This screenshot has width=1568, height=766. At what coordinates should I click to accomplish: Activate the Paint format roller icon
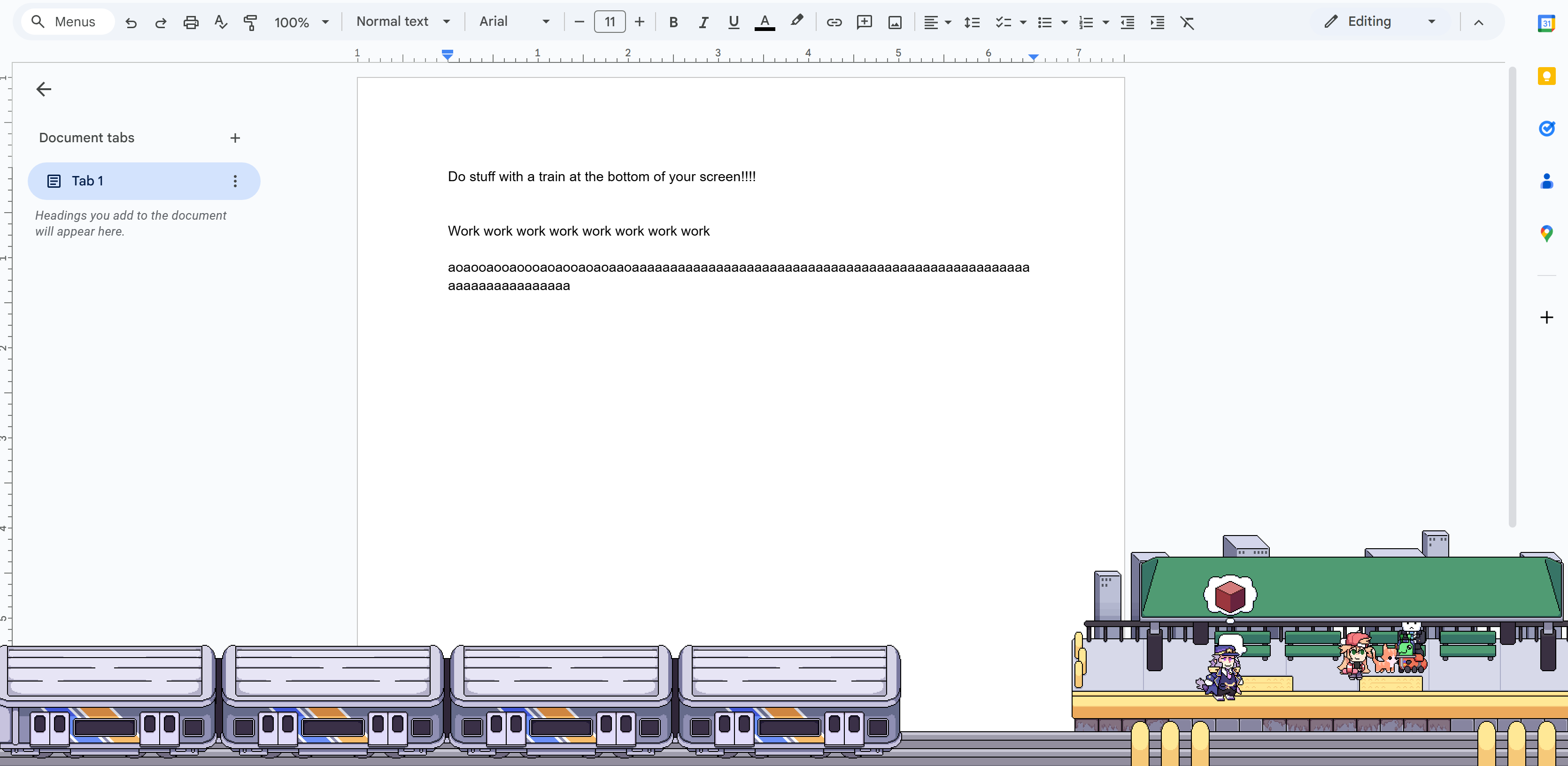(x=250, y=23)
